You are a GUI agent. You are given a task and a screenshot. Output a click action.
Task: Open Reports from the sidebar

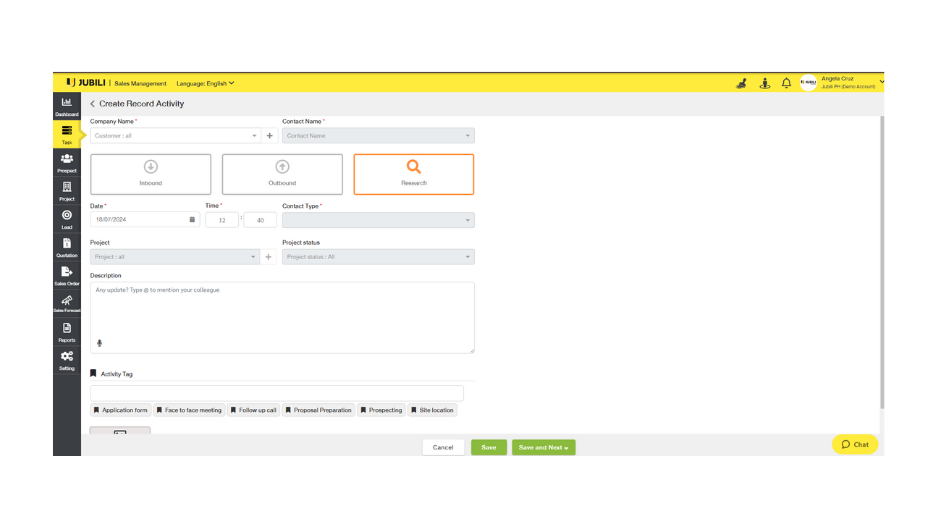pyautogui.click(x=67, y=331)
